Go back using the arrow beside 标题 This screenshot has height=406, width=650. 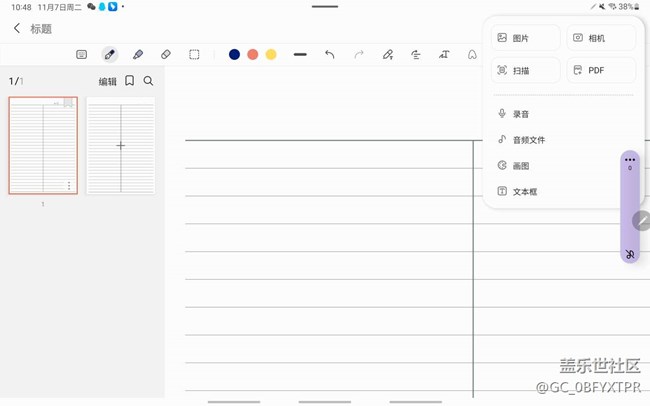(17, 29)
